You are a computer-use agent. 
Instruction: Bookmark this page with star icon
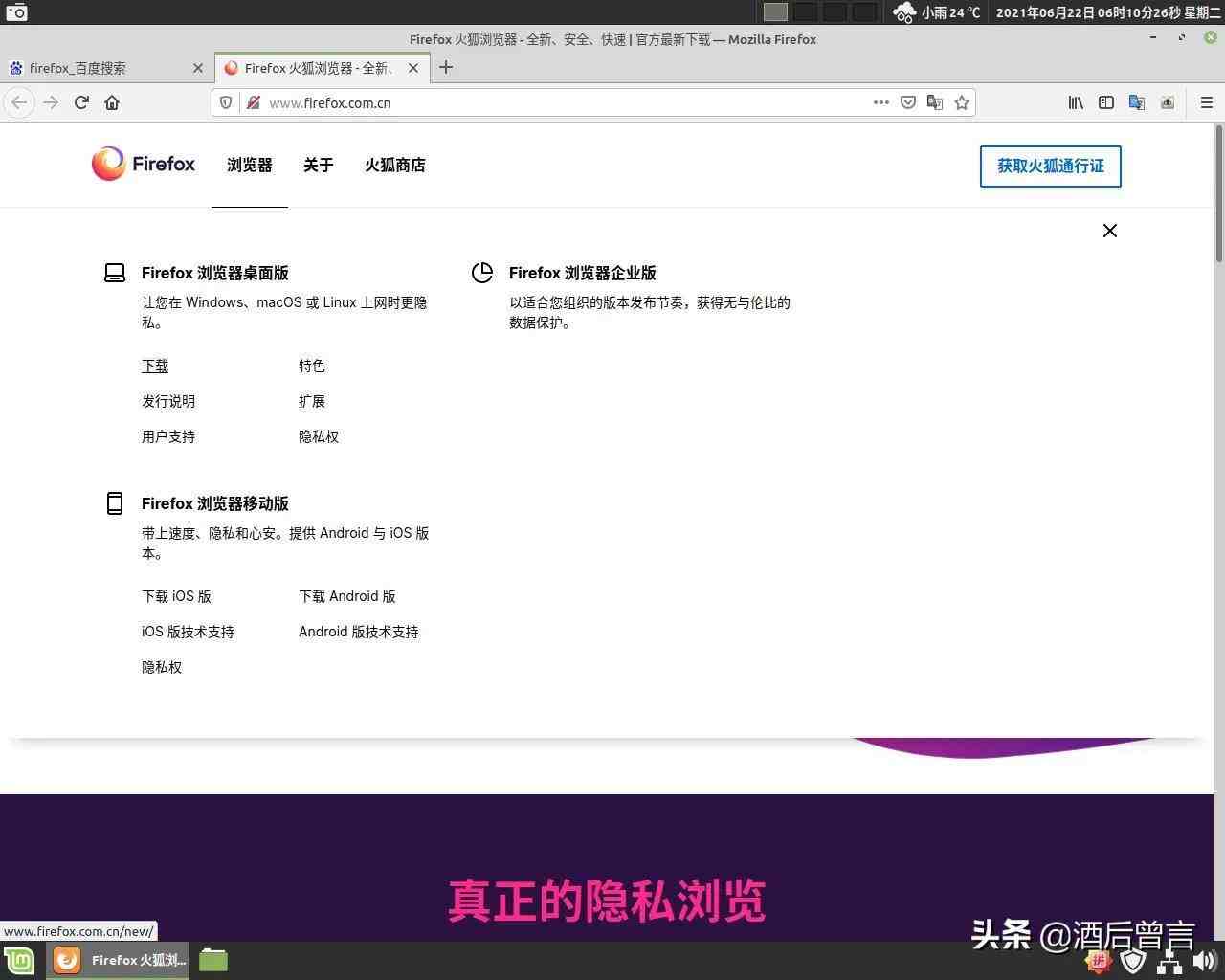[962, 102]
